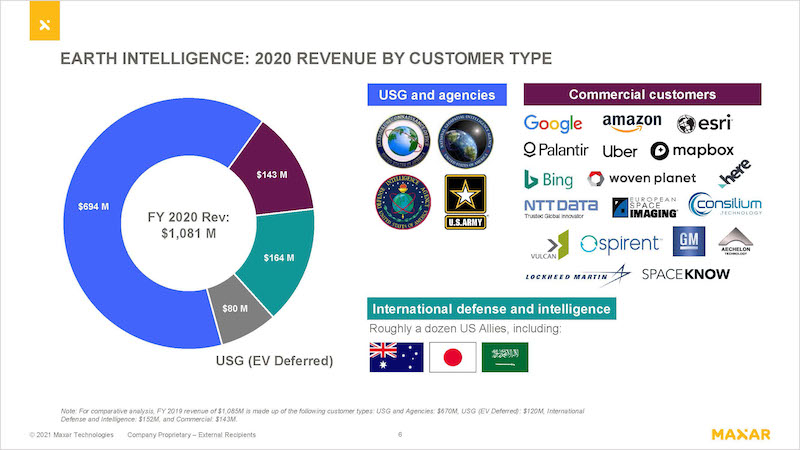Click the Maxar wordmark in footer
Screen dimensions: 800x450
pyautogui.click(x=741, y=435)
